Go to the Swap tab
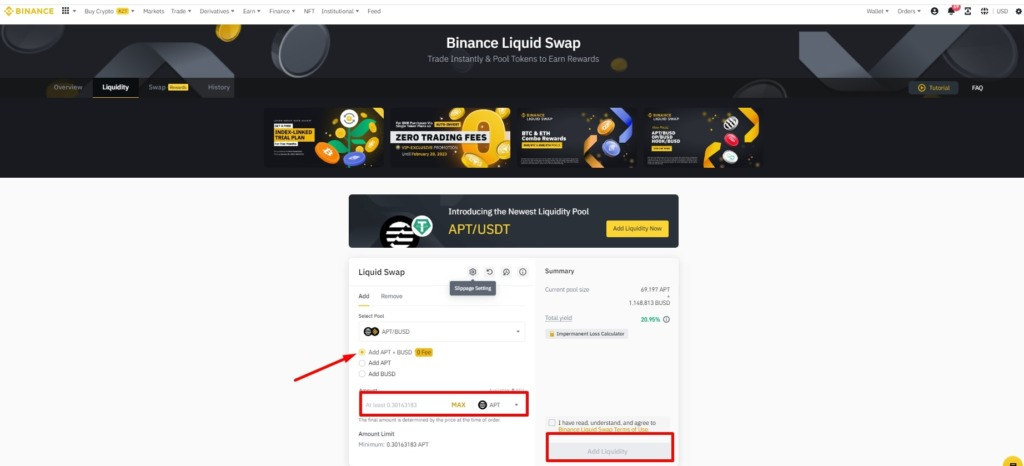Image resolution: width=1024 pixels, height=466 pixels. click(157, 87)
